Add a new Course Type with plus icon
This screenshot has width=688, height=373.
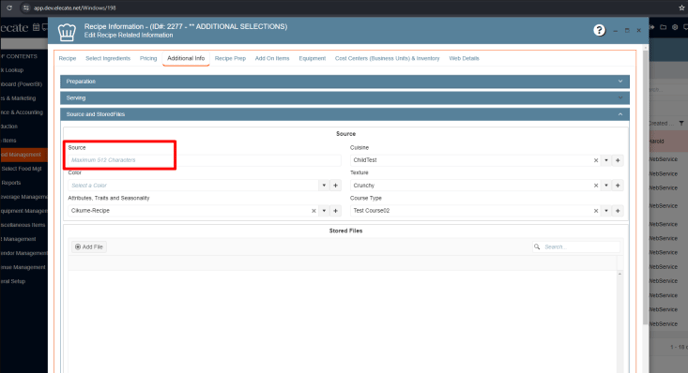point(618,211)
